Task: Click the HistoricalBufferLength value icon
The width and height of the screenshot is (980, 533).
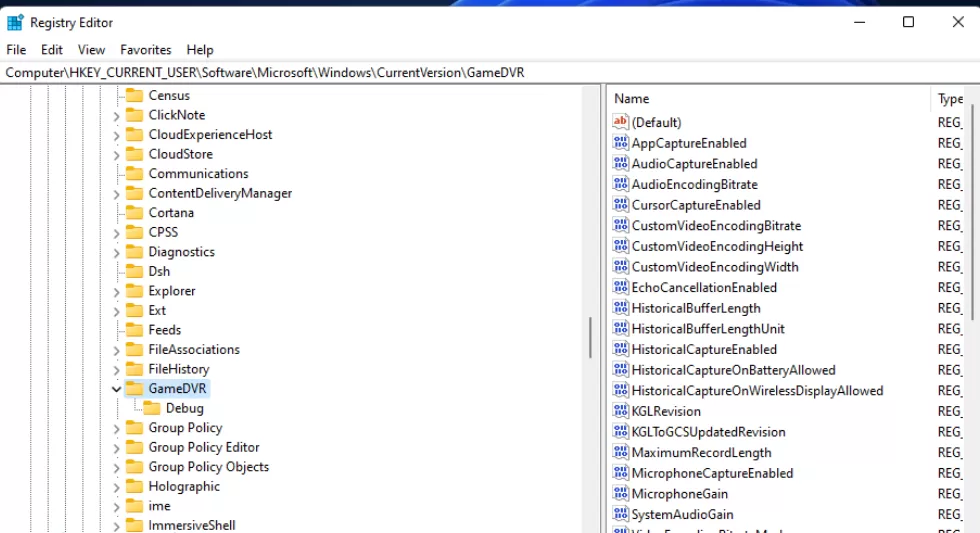Action: click(x=620, y=308)
